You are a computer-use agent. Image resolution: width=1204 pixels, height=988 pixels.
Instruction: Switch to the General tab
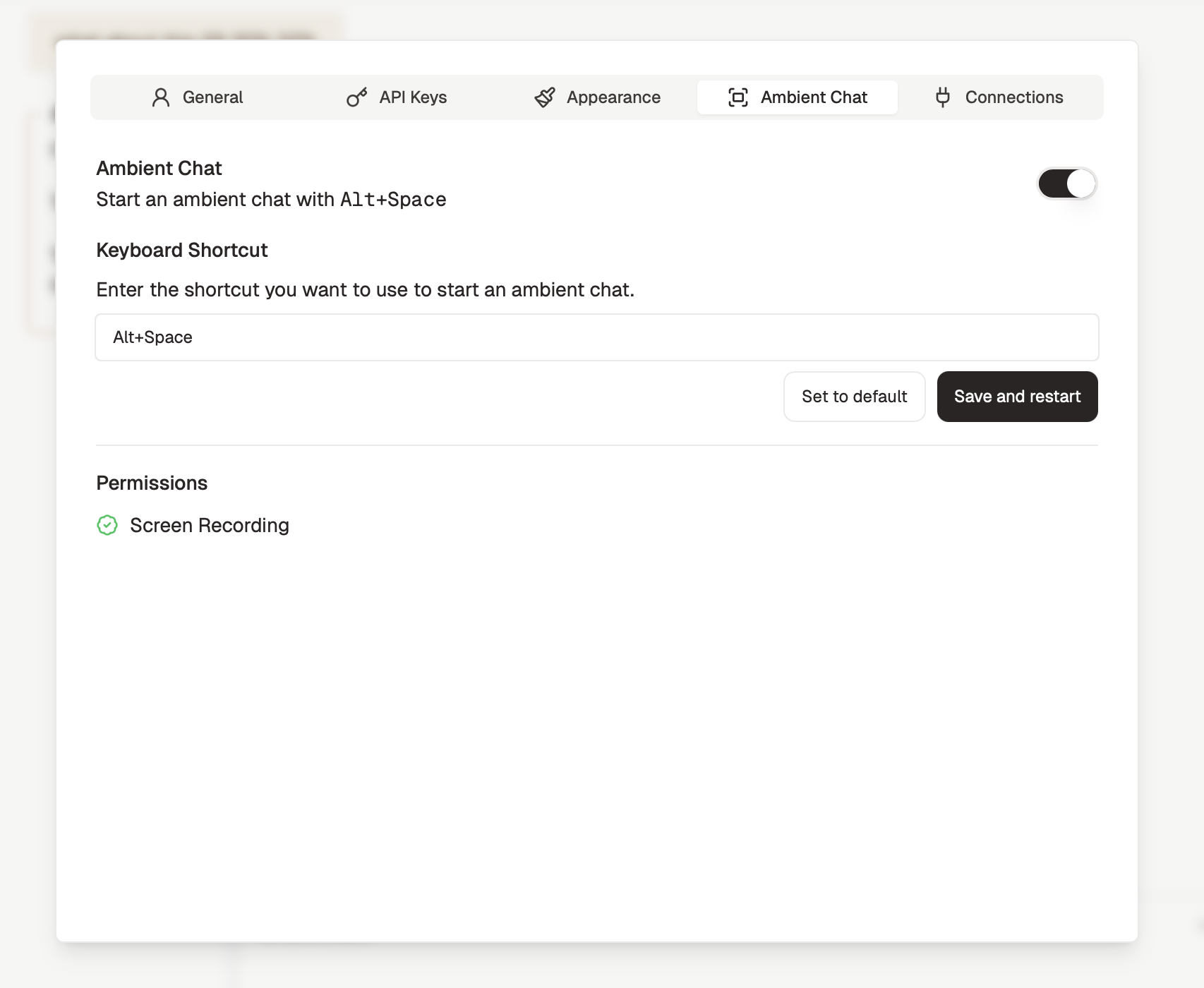(x=212, y=97)
